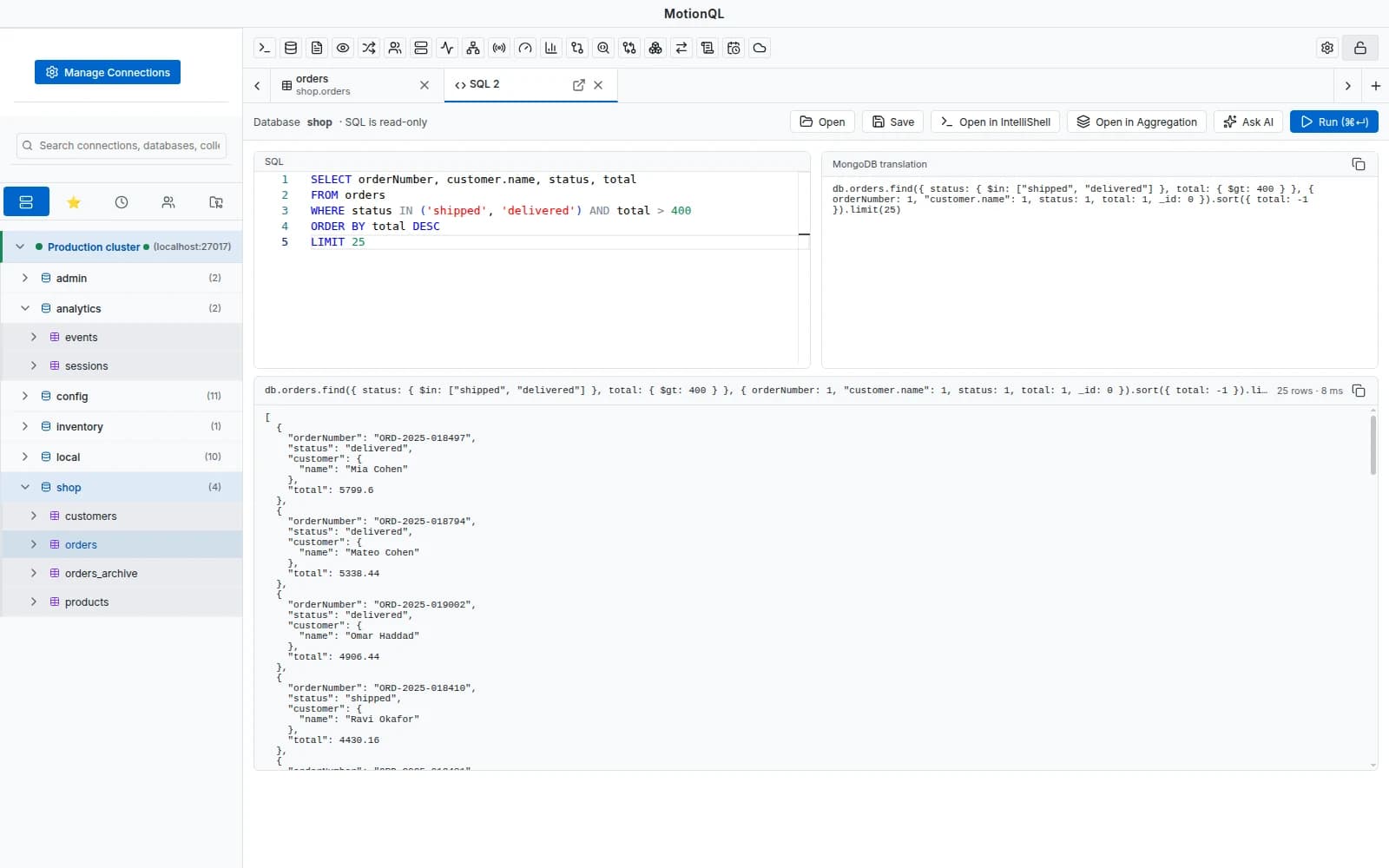Expand the admin database
The image size is (1389, 868).
coord(25,278)
